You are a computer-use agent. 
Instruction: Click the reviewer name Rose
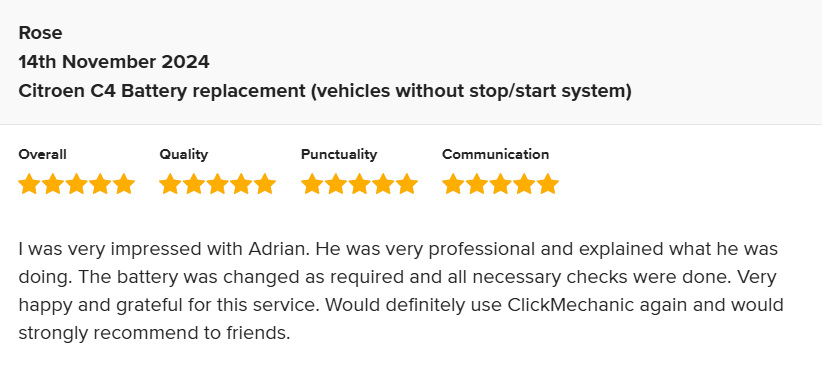pyautogui.click(x=40, y=33)
